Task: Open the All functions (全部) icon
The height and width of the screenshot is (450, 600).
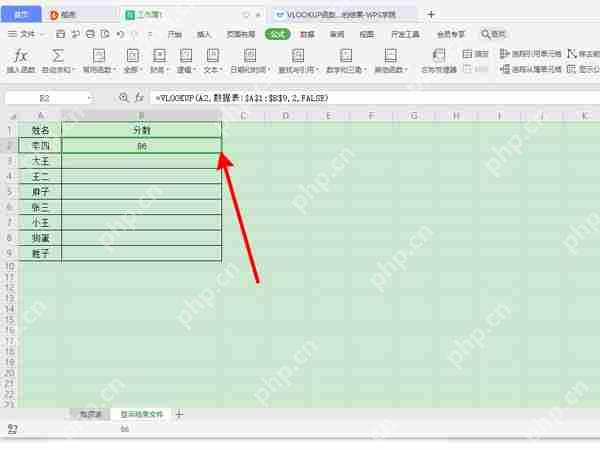Action: point(132,56)
